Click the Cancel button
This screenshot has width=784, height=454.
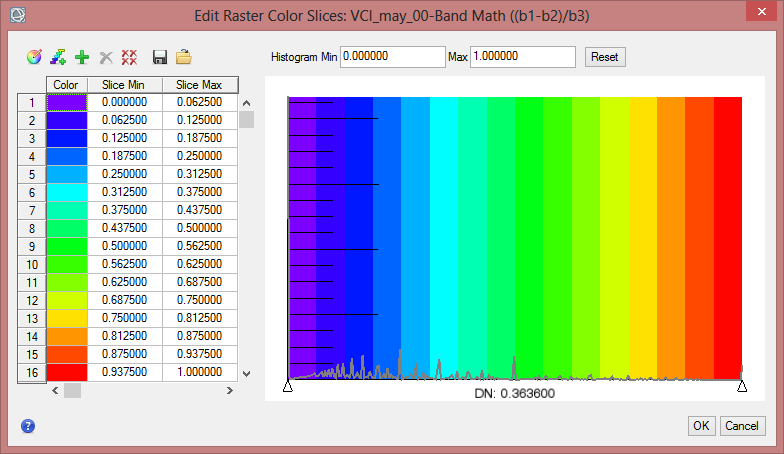point(742,426)
